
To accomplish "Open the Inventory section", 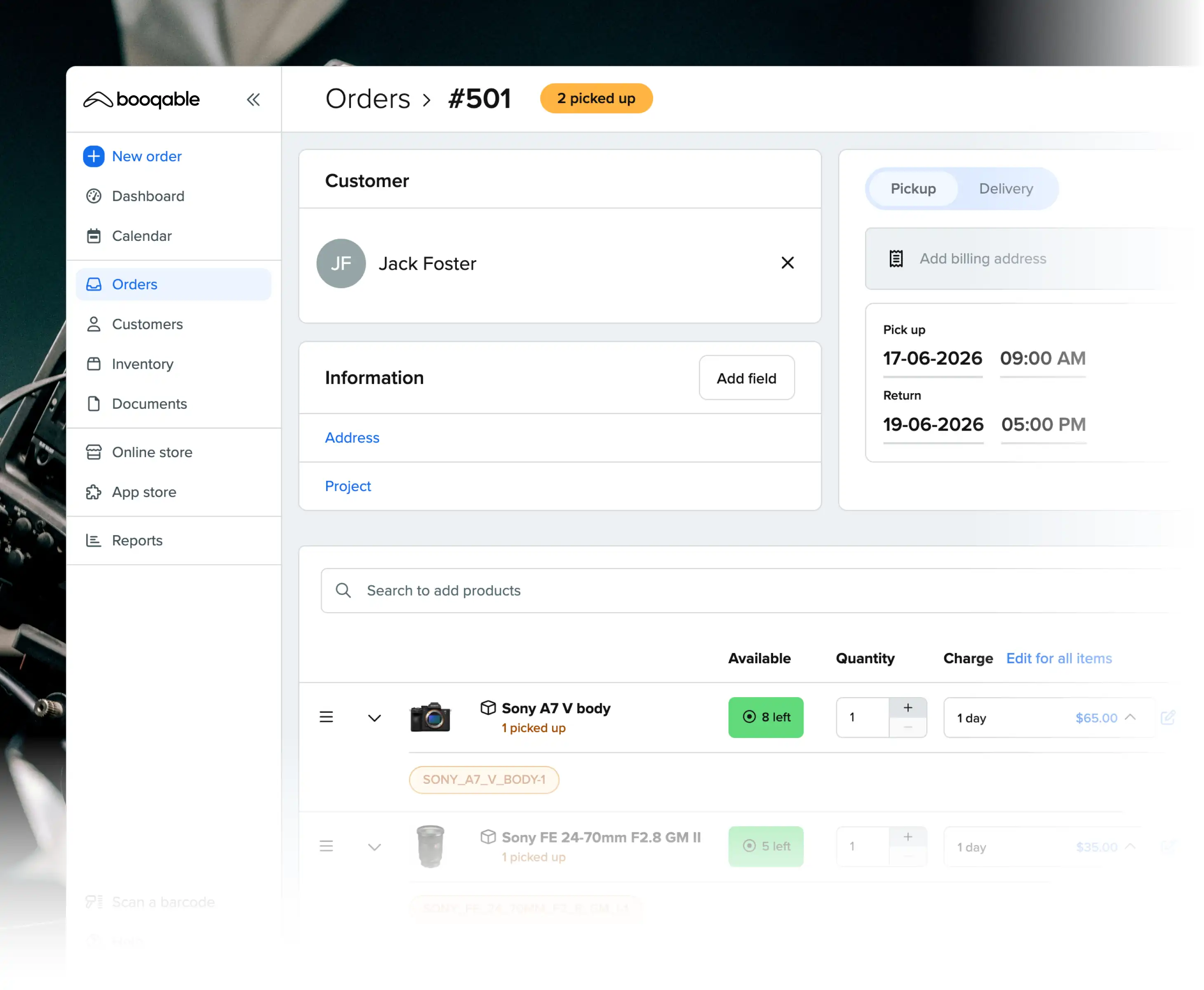I will pyautogui.click(x=142, y=364).
